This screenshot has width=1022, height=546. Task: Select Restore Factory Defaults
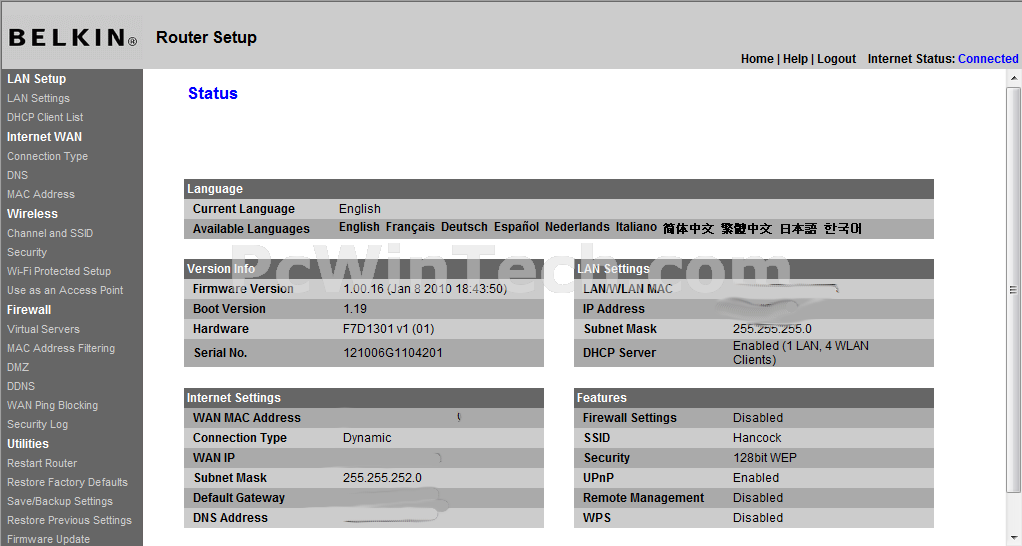tap(67, 482)
